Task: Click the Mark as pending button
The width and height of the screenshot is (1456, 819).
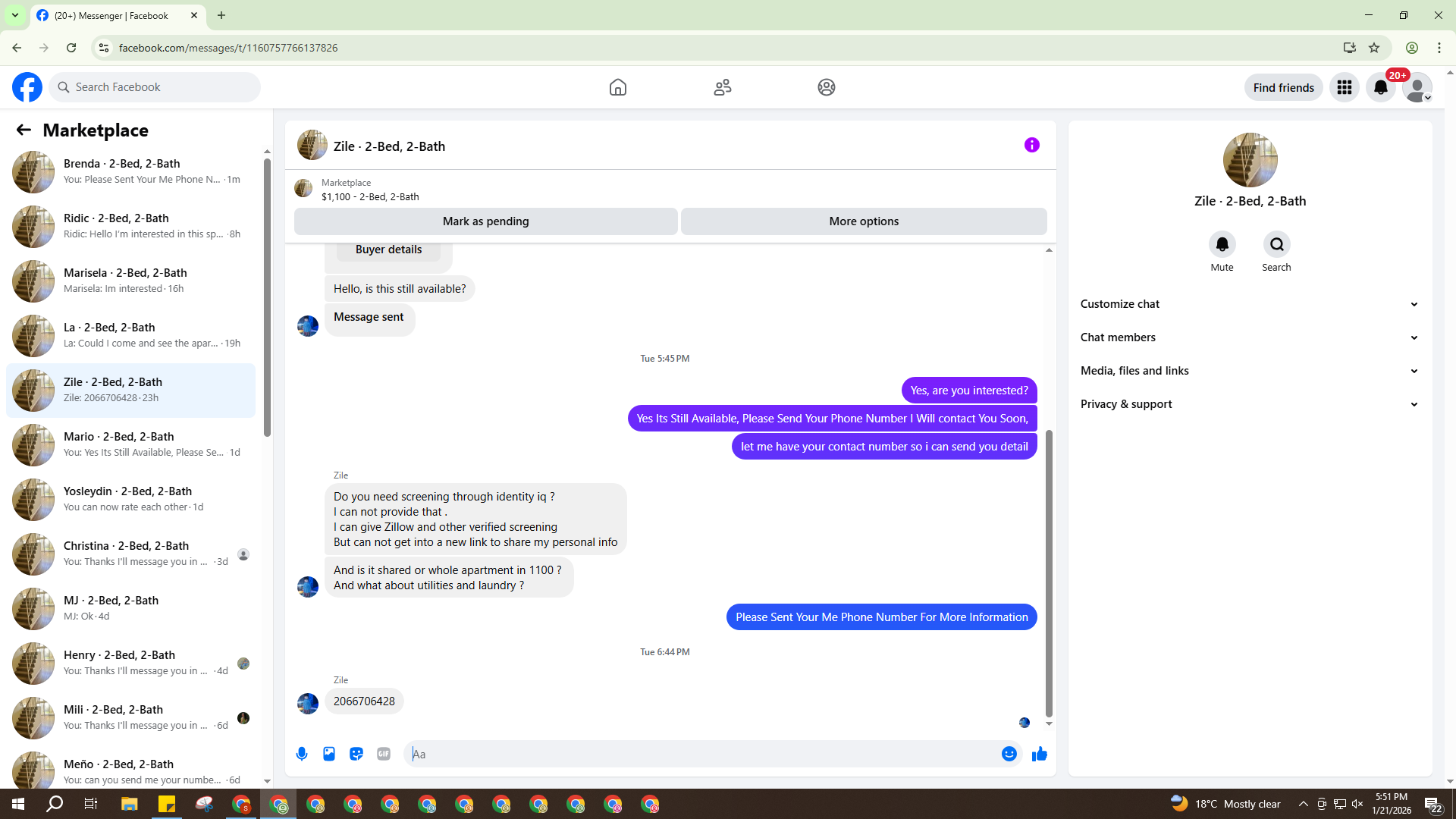Action: (x=485, y=221)
